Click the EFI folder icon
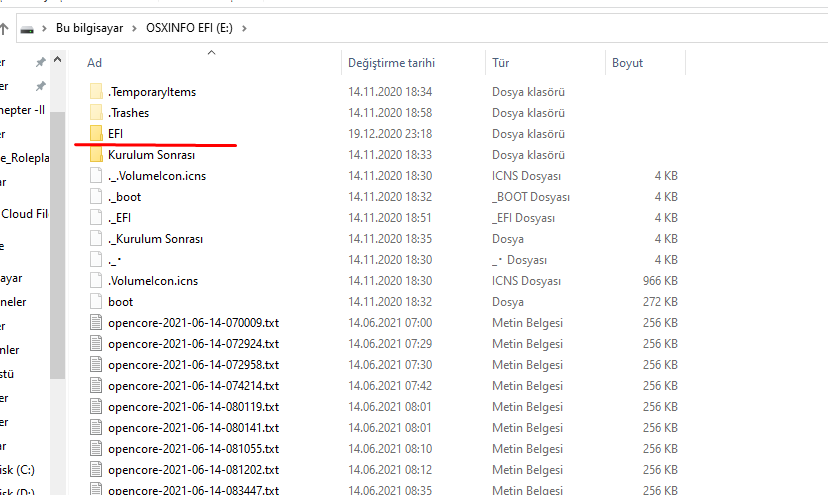 click(96, 134)
